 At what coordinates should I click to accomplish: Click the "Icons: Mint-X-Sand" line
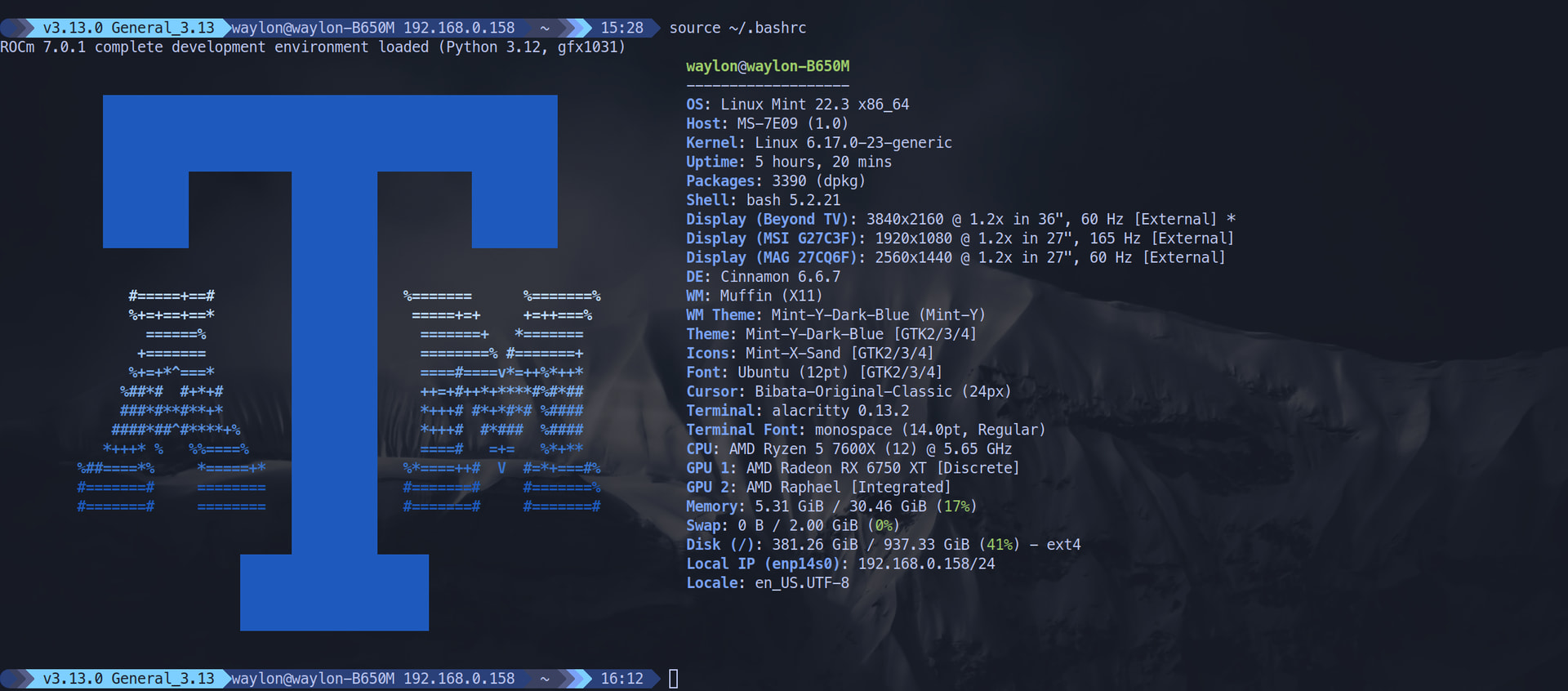809,354
